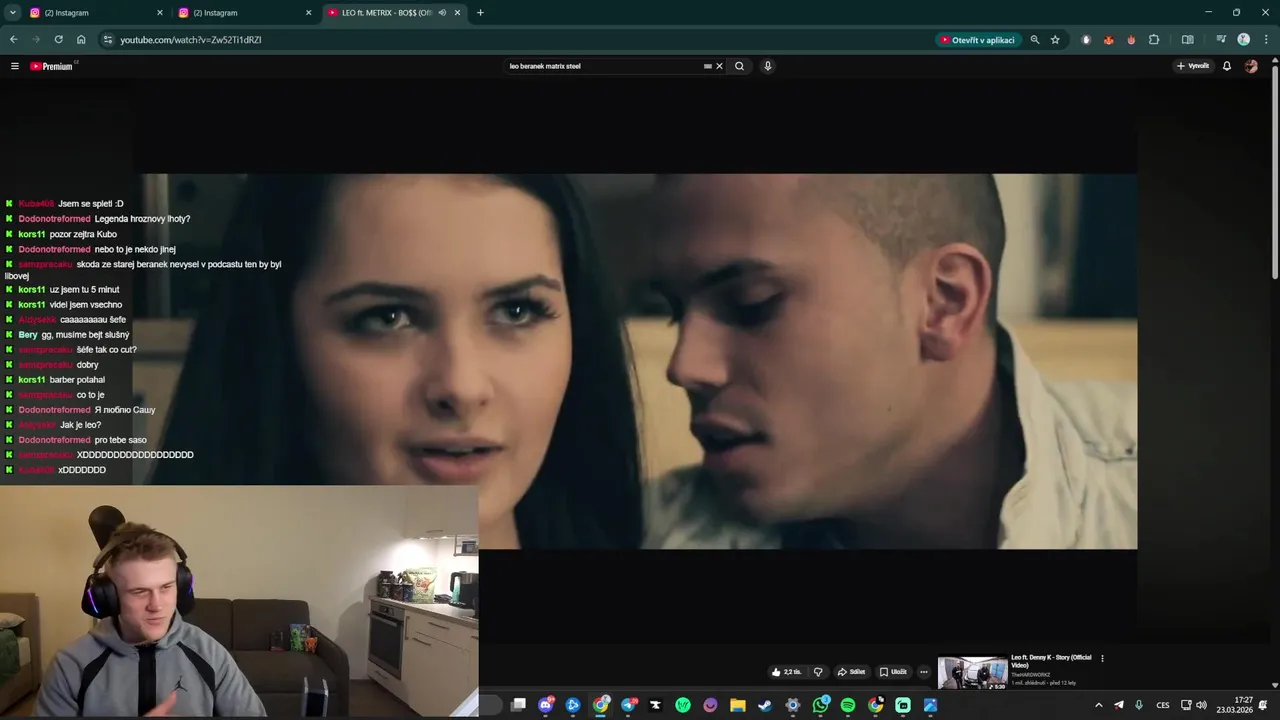The height and width of the screenshot is (720, 1280).
Task: Open the Chrome three-dot menu
Action: click(1265, 40)
